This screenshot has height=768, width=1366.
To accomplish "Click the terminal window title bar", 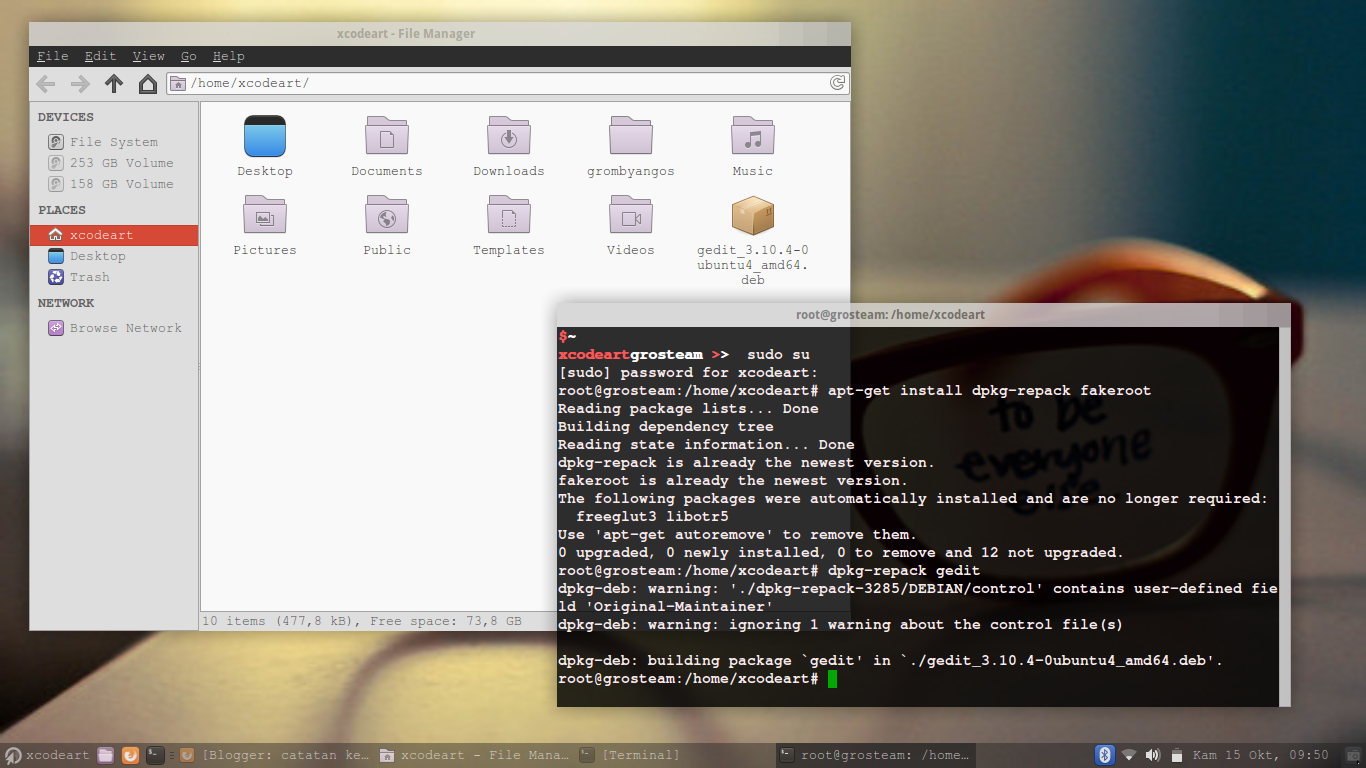I will click(924, 314).
